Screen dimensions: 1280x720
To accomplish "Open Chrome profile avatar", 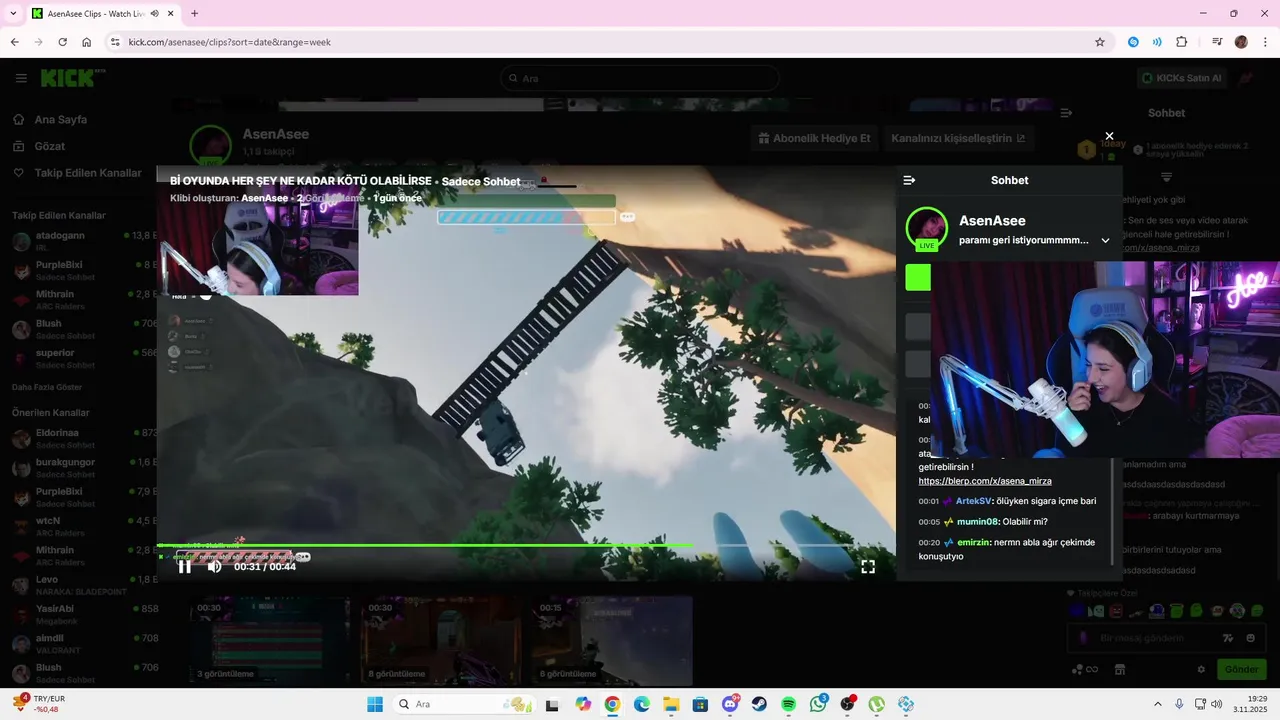I will pos(1241,42).
